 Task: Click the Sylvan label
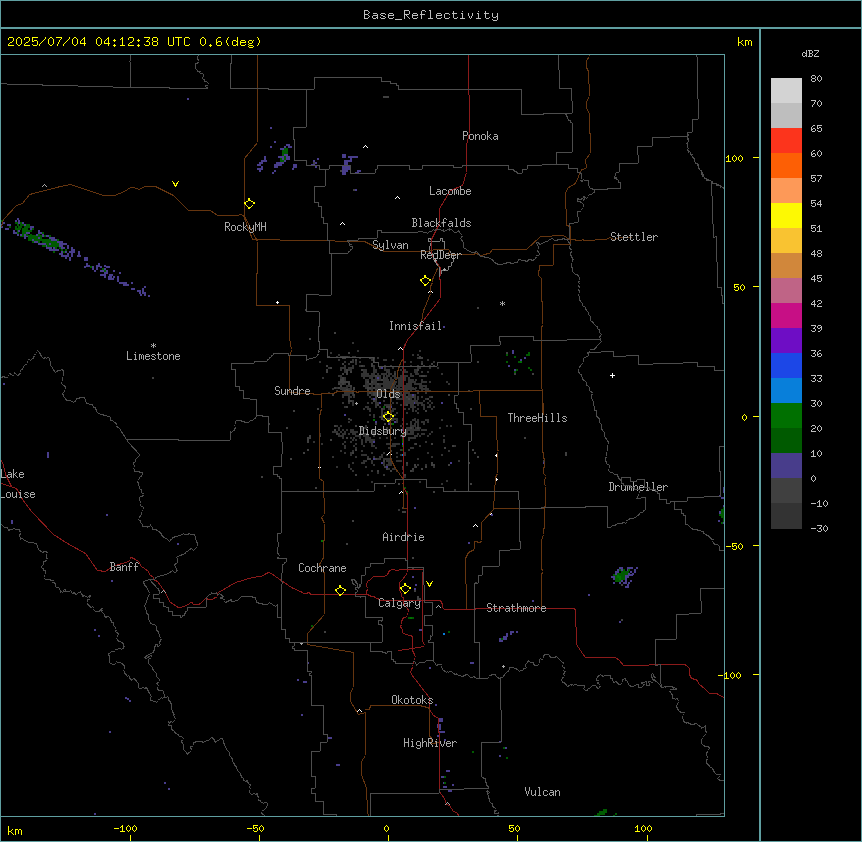(x=390, y=245)
